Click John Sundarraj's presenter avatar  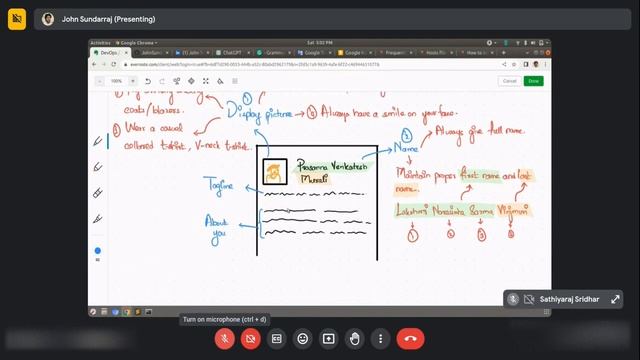click(48, 19)
